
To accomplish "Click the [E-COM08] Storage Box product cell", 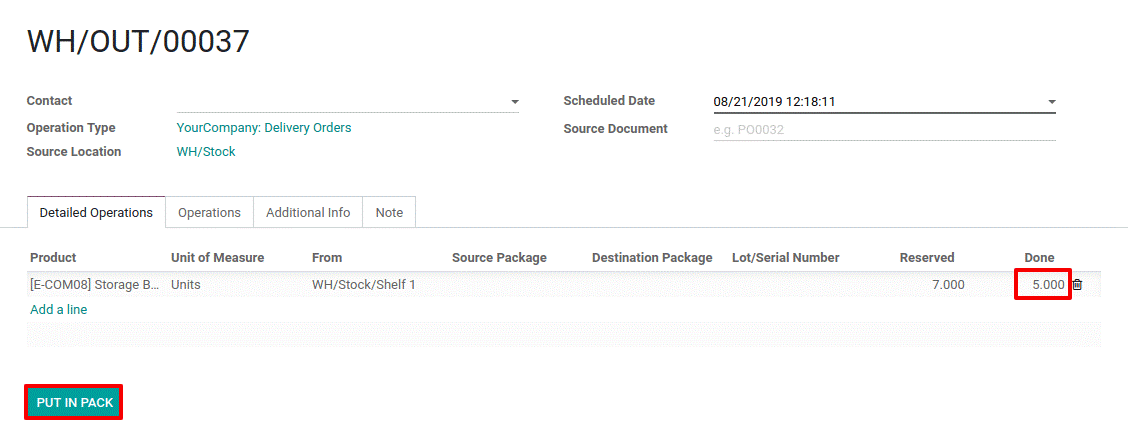I will pos(95,285).
